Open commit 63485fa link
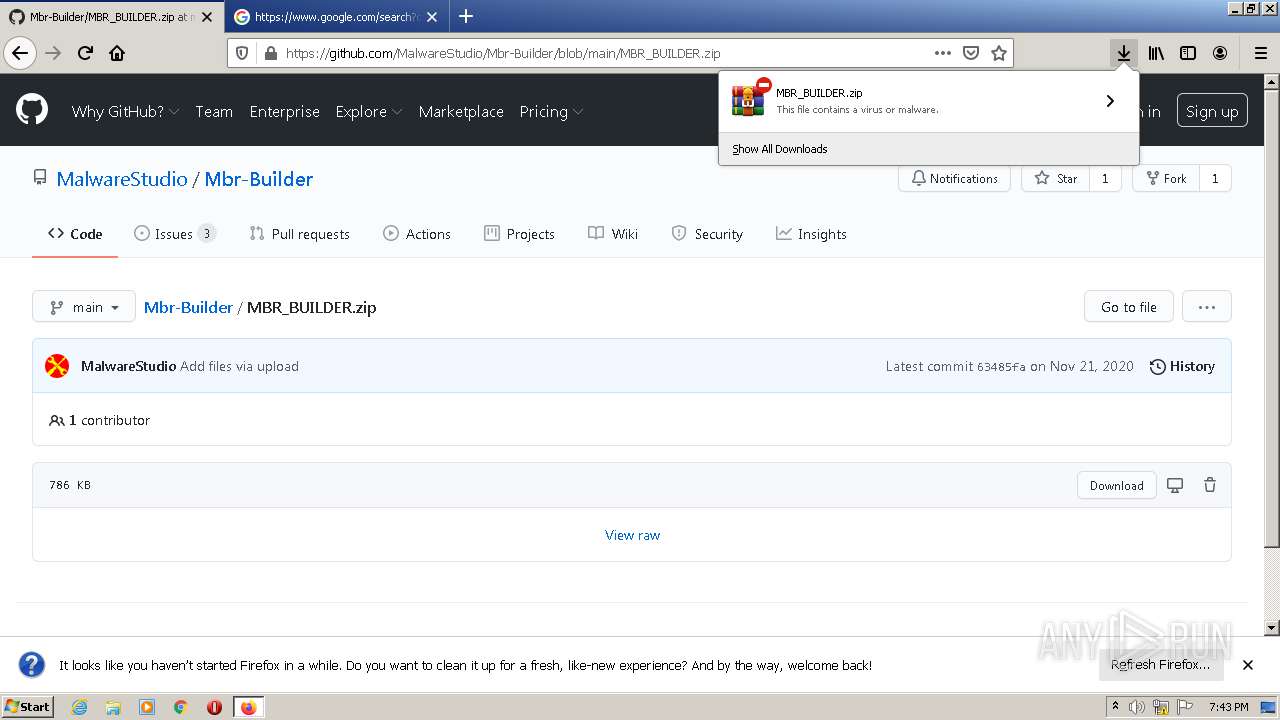Viewport: 1280px width, 720px height. click(x=1001, y=367)
